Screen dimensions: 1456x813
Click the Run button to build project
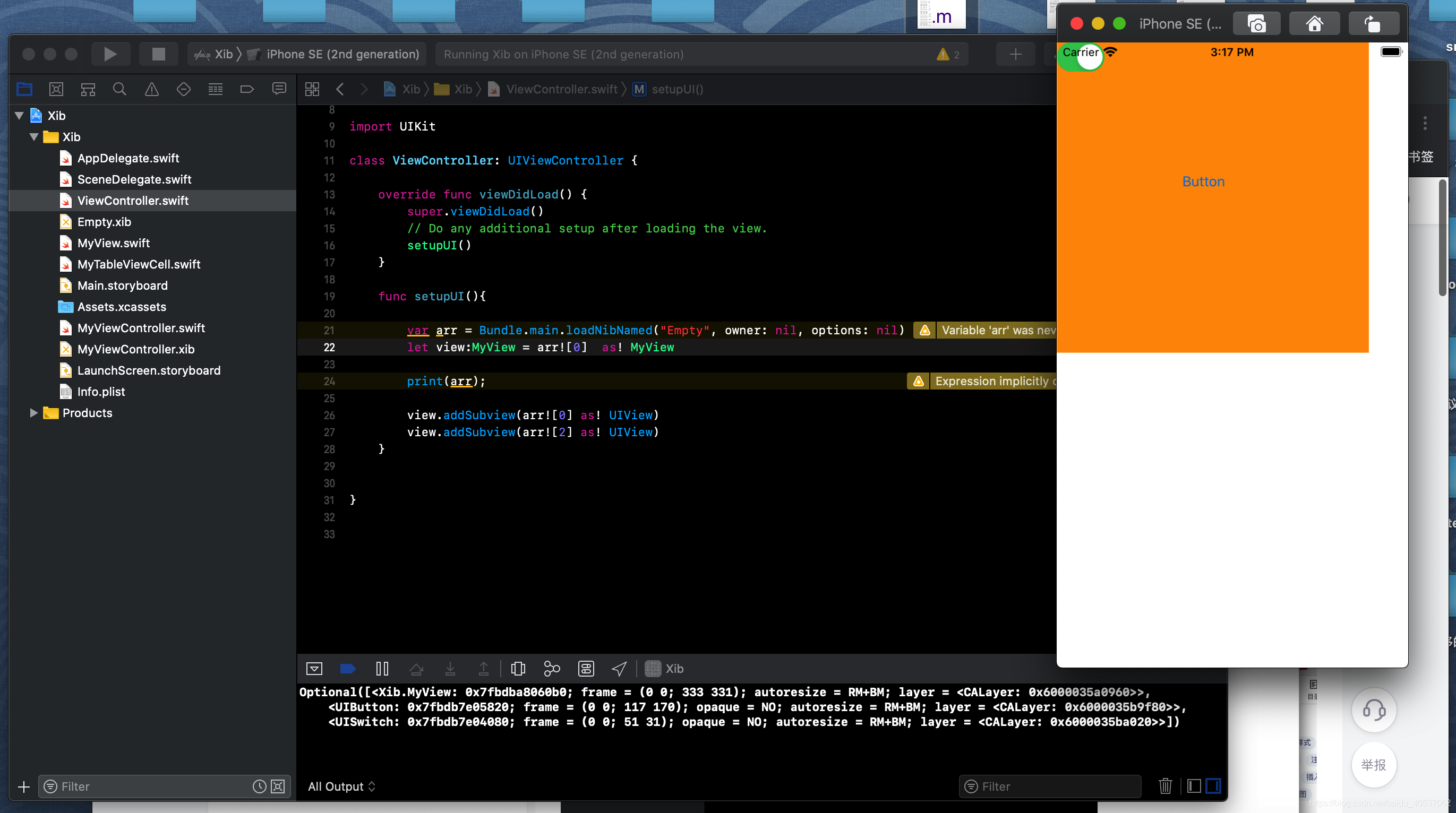coord(109,54)
